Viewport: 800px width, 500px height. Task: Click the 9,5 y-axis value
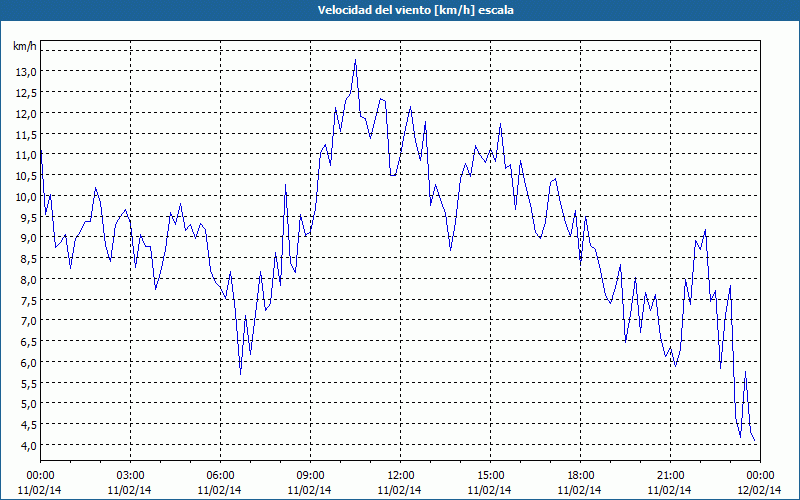(x=29, y=217)
